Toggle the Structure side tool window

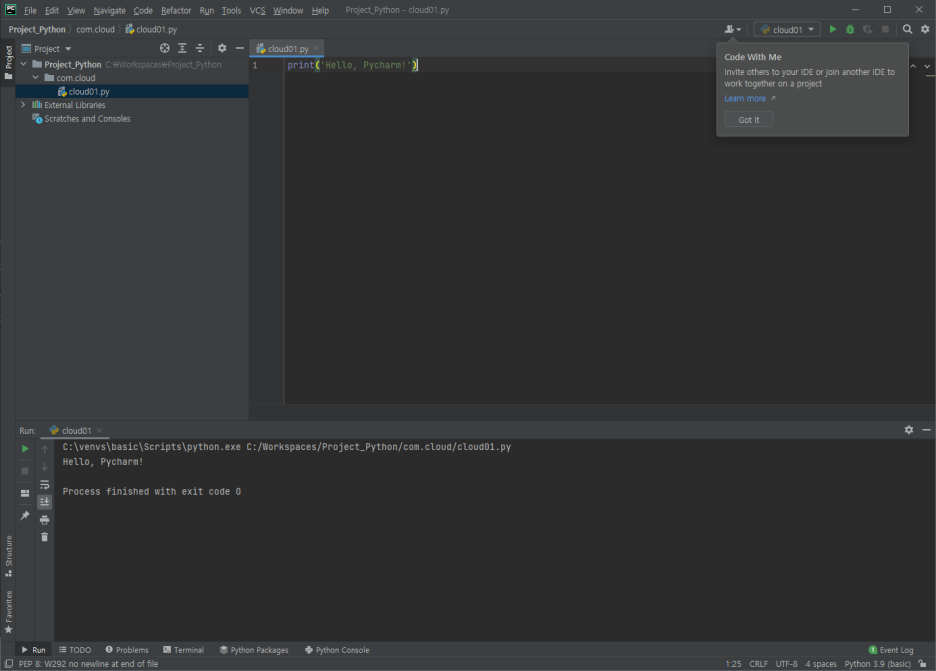click(8, 556)
